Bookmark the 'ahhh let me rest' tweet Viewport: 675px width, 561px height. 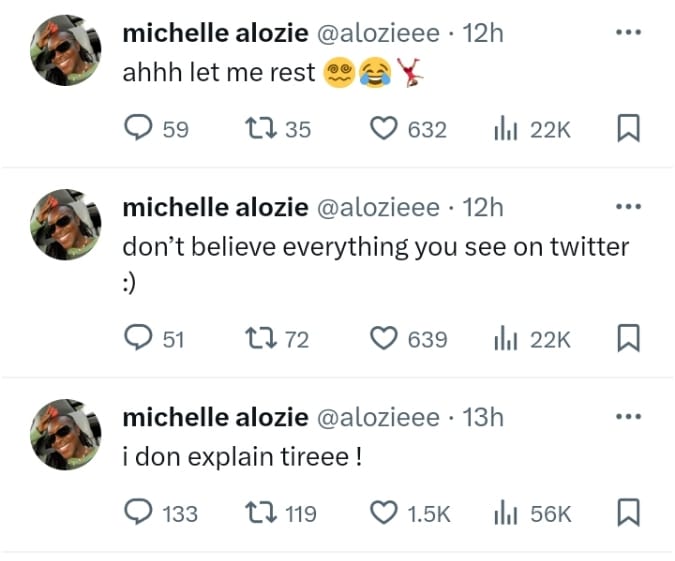[x=629, y=128]
